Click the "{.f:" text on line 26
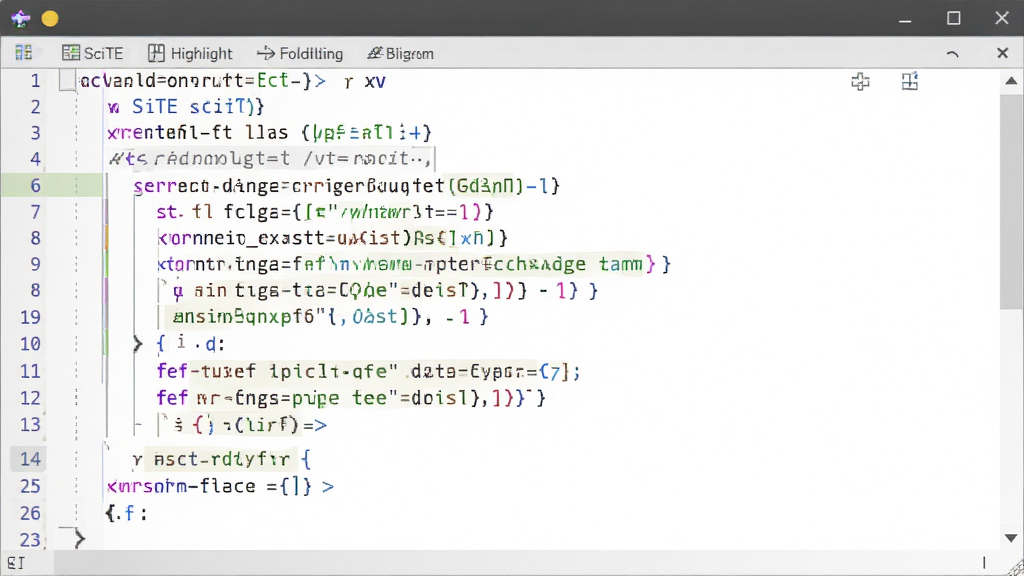Image resolution: width=1024 pixels, height=576 pixels. tap(127, 513)
